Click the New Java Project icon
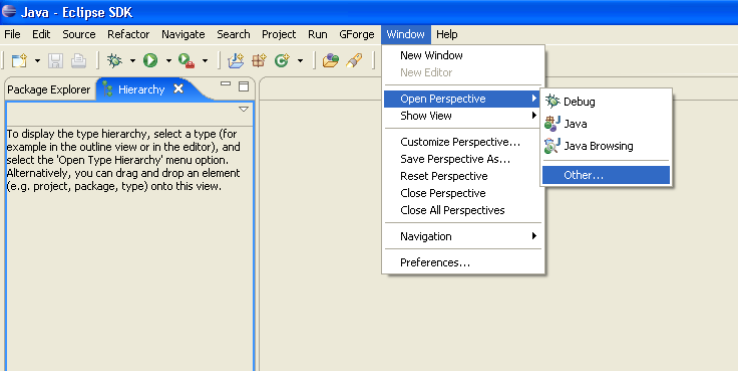The image size is (738, 371). (x=235, y=60)
